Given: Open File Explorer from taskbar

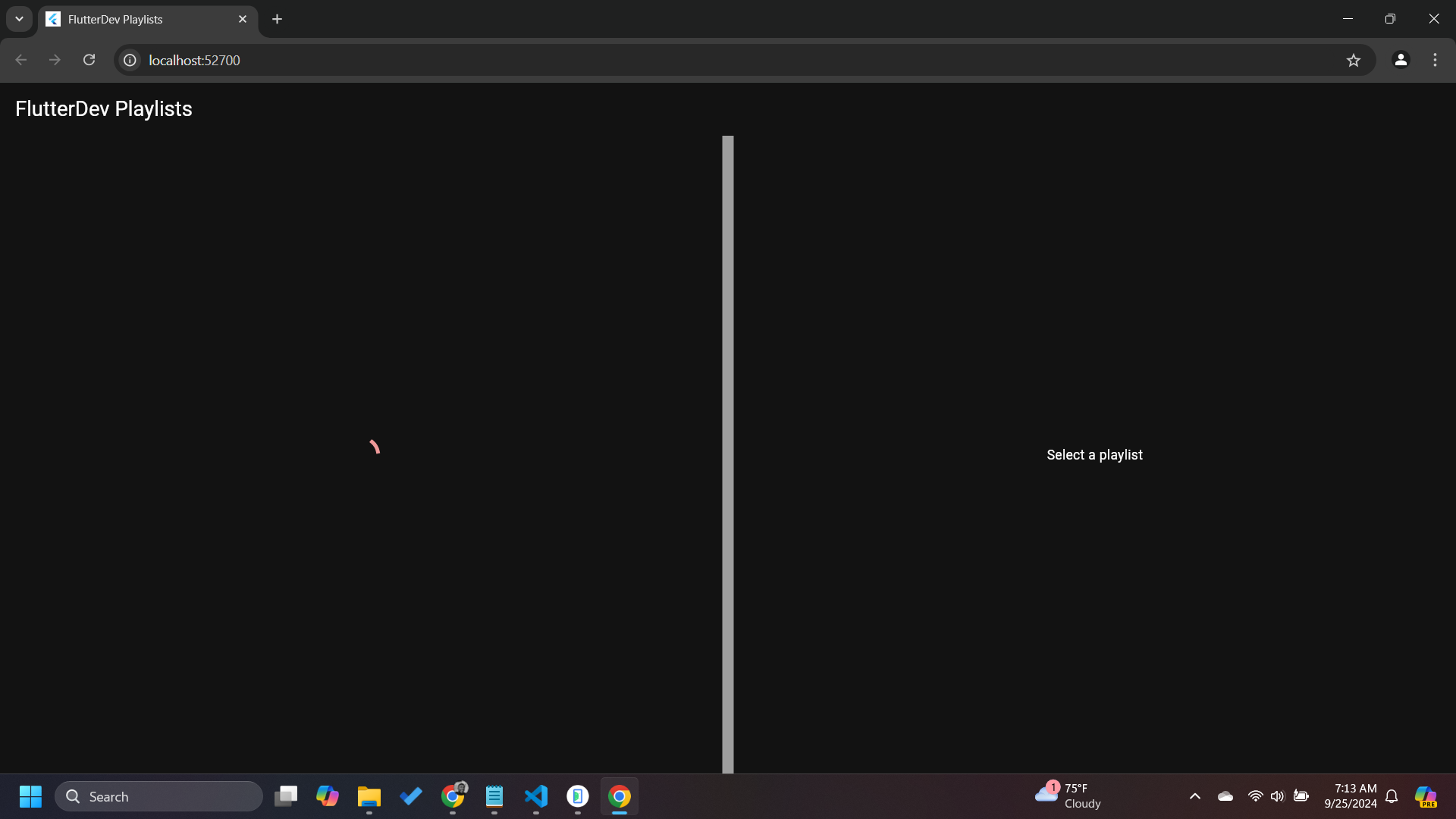Looking at the screenshot, I should (369, 796).
